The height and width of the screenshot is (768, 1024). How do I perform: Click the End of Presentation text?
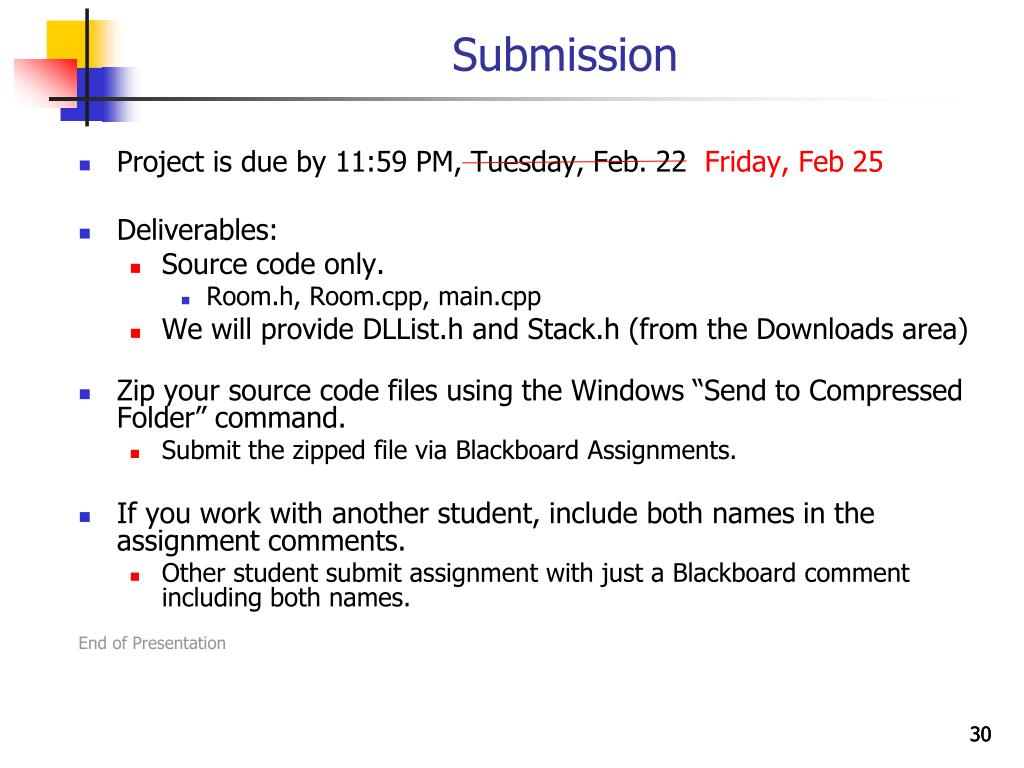(152, 643)
